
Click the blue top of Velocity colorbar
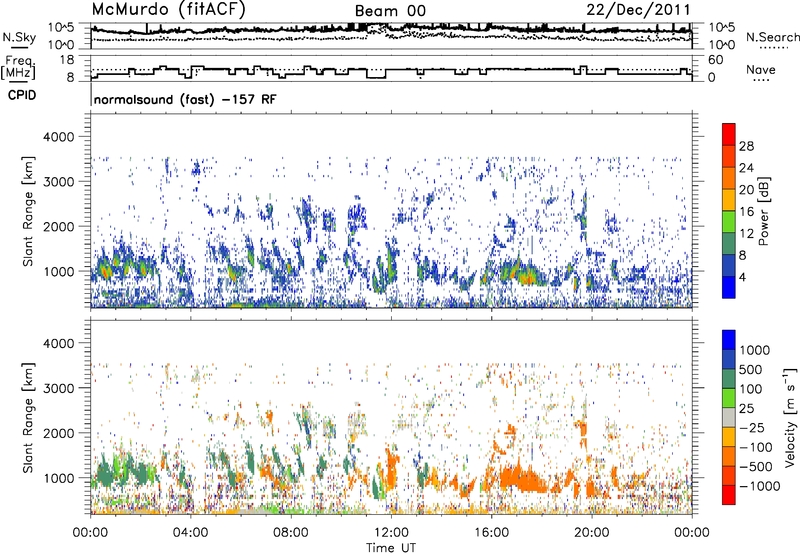(x=729, y=339)
